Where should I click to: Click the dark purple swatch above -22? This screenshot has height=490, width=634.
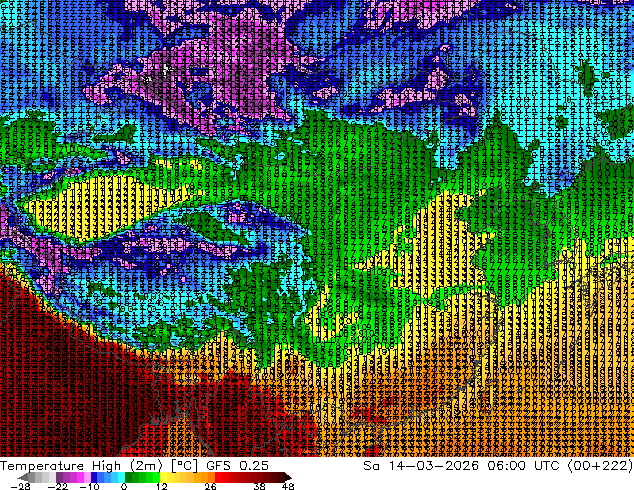coord(59,477)
